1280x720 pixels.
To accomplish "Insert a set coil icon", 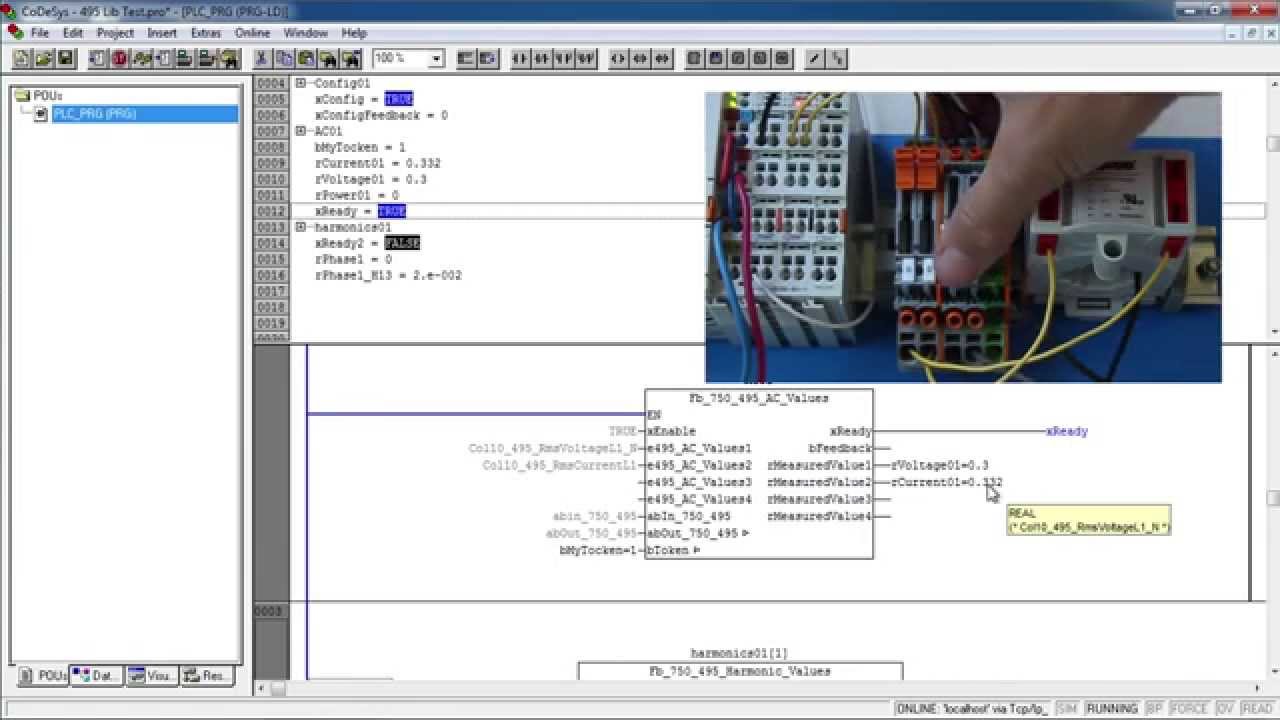I will (640, 59).
